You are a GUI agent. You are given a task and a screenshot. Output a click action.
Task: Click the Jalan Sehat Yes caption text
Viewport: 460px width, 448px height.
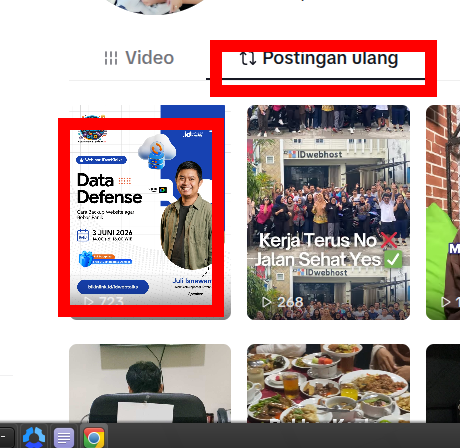click(318, 259)
